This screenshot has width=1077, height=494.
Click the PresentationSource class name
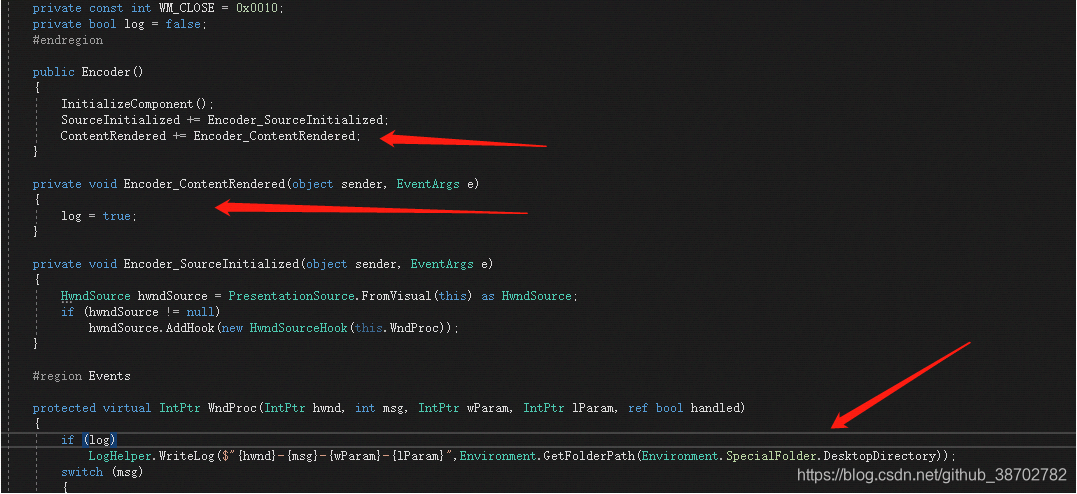click(x=291, y=296)
